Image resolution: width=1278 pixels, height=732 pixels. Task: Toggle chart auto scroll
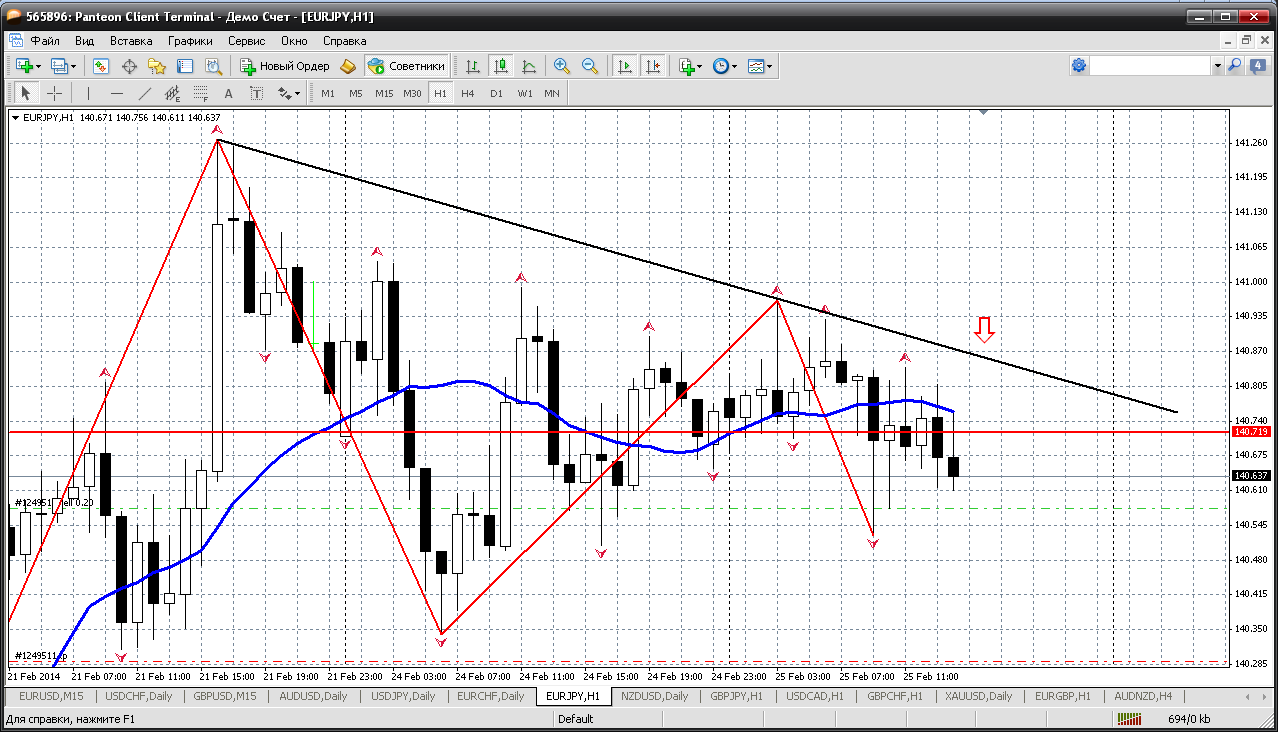625,66
